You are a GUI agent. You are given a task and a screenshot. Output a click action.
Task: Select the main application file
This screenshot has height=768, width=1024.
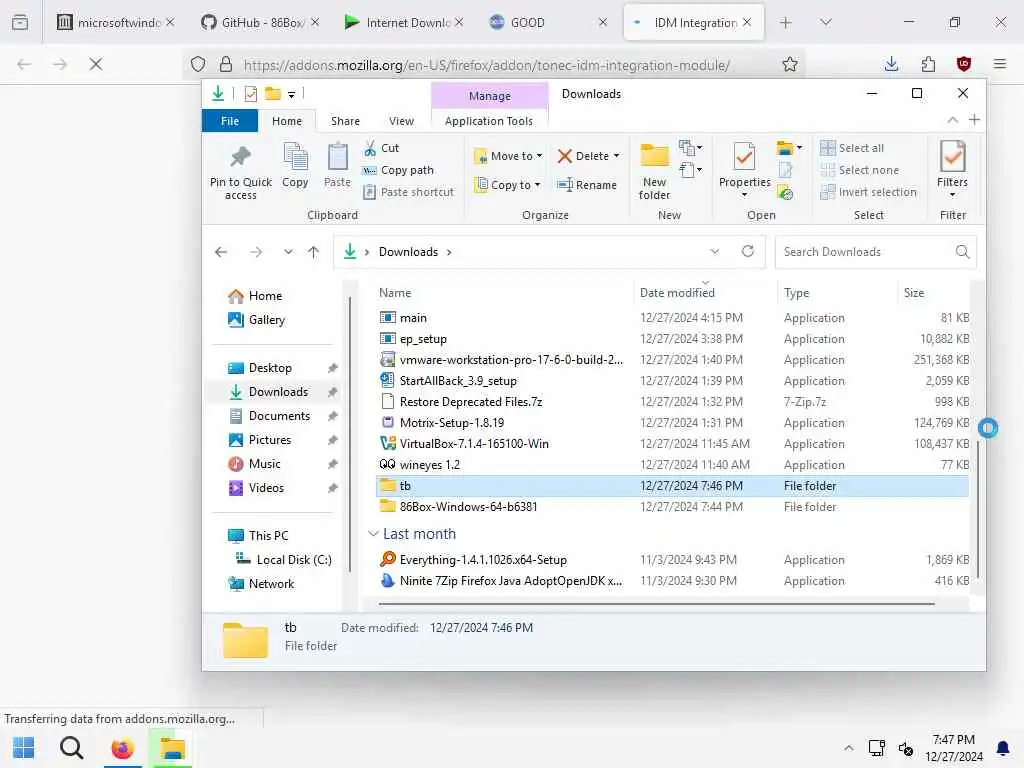point(673,318)
